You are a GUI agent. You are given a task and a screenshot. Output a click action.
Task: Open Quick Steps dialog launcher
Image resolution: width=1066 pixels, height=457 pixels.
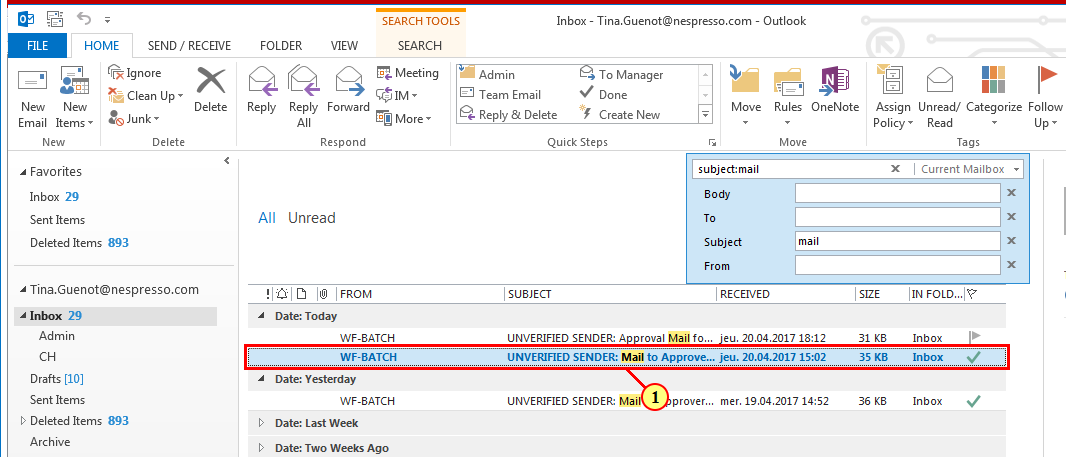[x=712, y=142]
